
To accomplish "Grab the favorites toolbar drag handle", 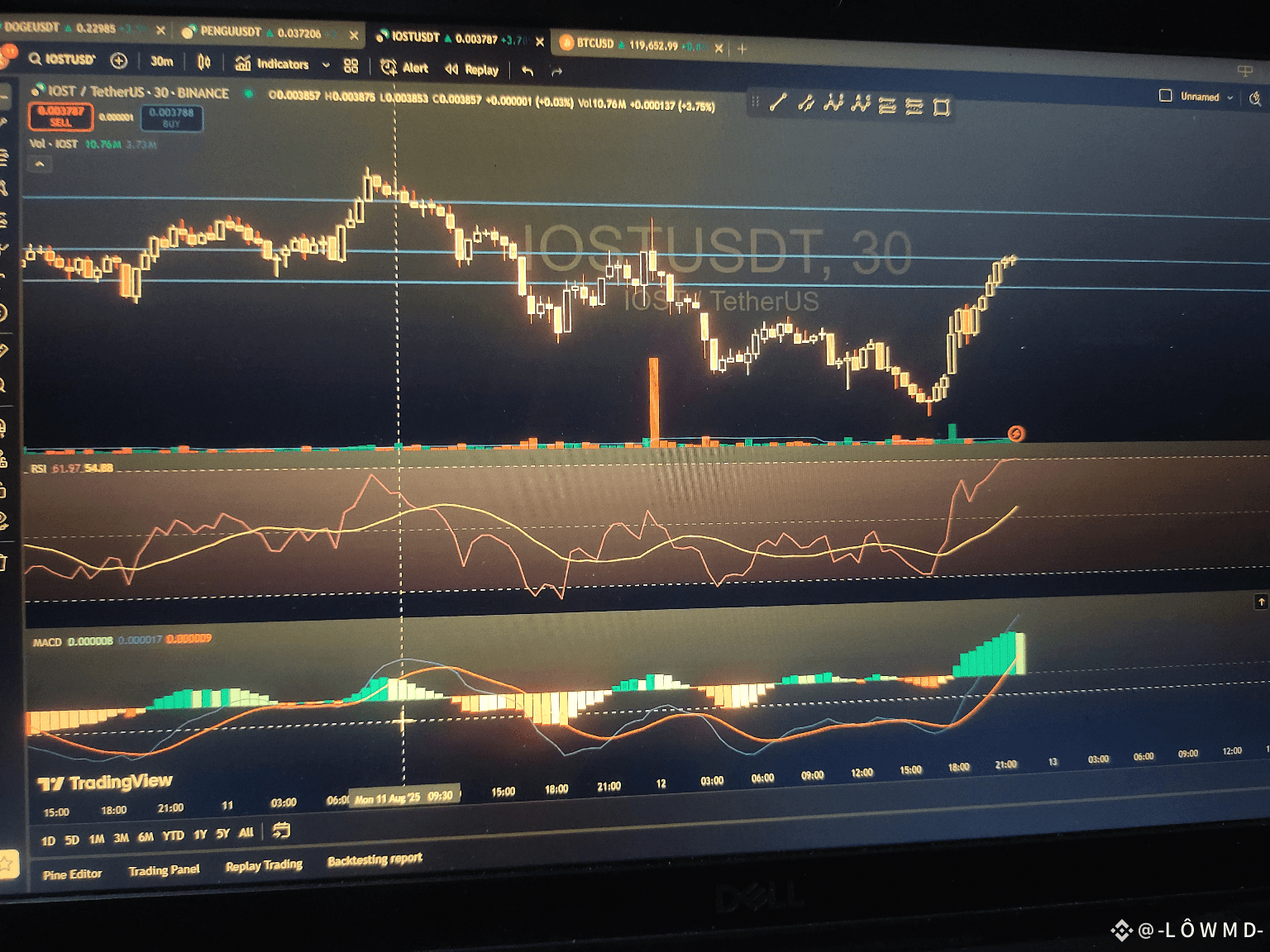I will point(755,102).
